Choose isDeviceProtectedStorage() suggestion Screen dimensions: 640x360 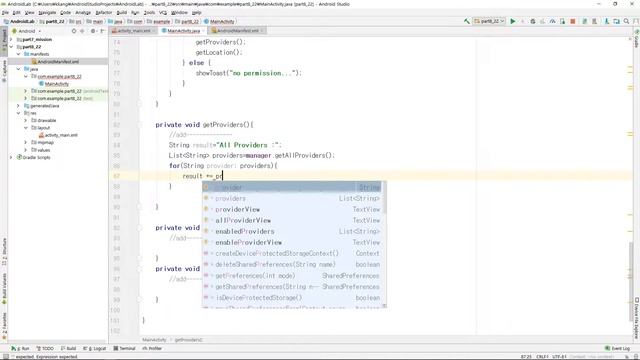pyautogui.click(x=292, y=298)
